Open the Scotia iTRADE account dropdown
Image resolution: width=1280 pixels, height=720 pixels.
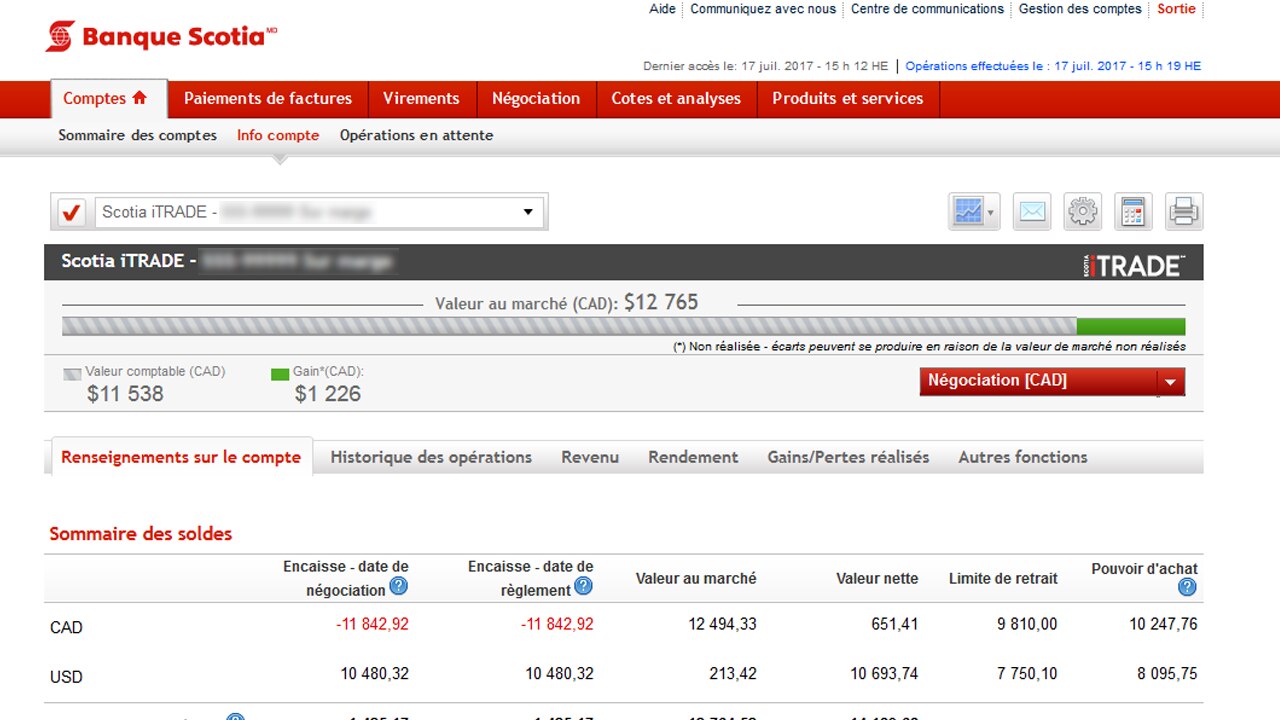tap(319, 212)
